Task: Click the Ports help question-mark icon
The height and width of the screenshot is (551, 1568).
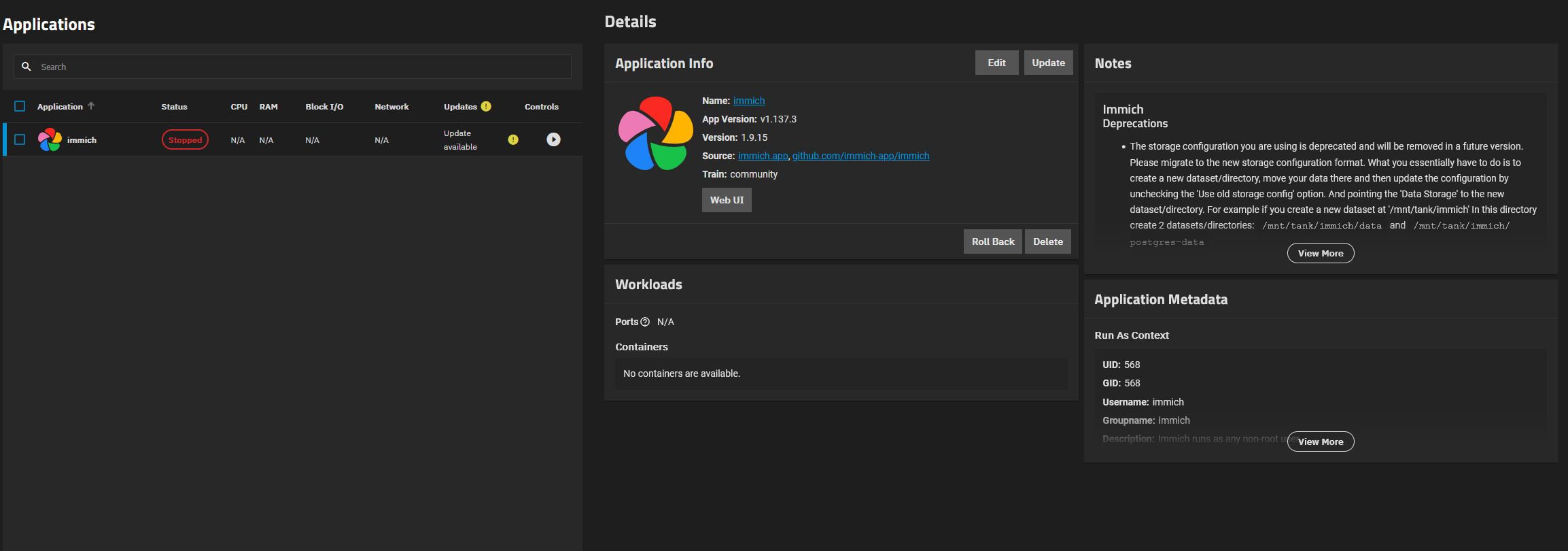Action: pyautogui.click(x=645, y=322)
